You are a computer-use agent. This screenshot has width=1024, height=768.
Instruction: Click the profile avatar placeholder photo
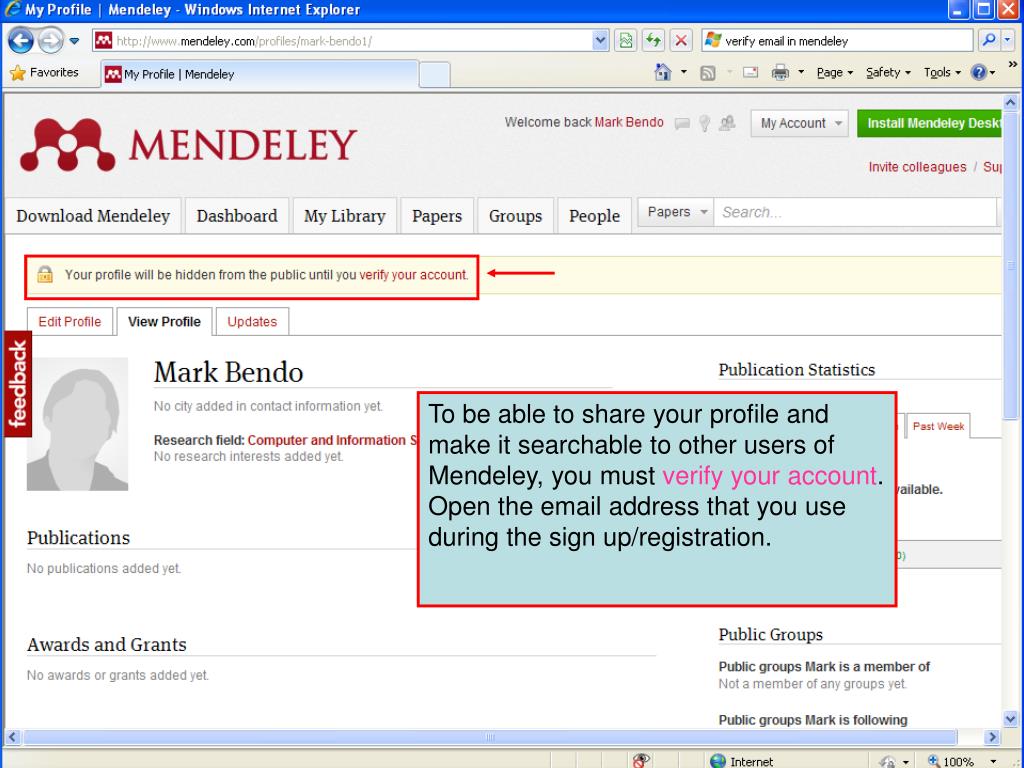(77, 424)
